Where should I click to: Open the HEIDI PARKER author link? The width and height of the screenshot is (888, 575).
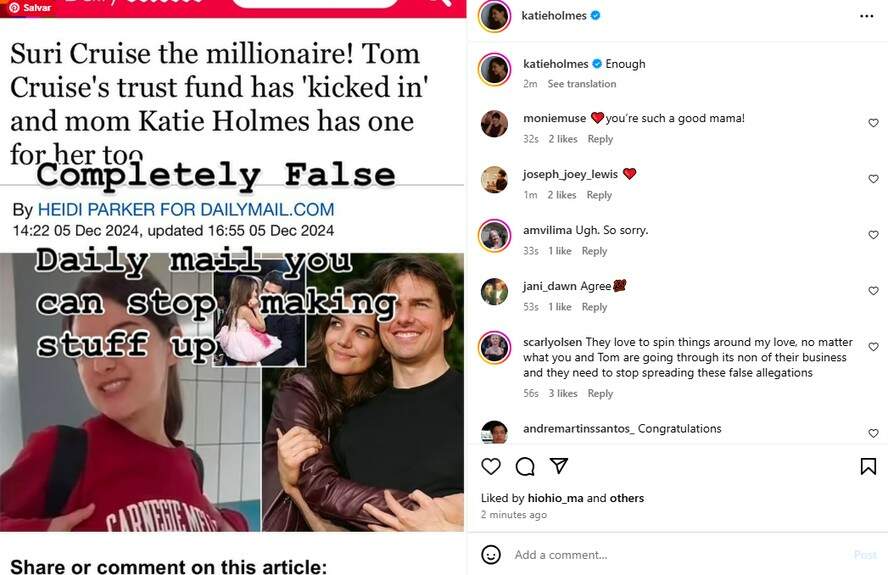[x=185, y=210]
